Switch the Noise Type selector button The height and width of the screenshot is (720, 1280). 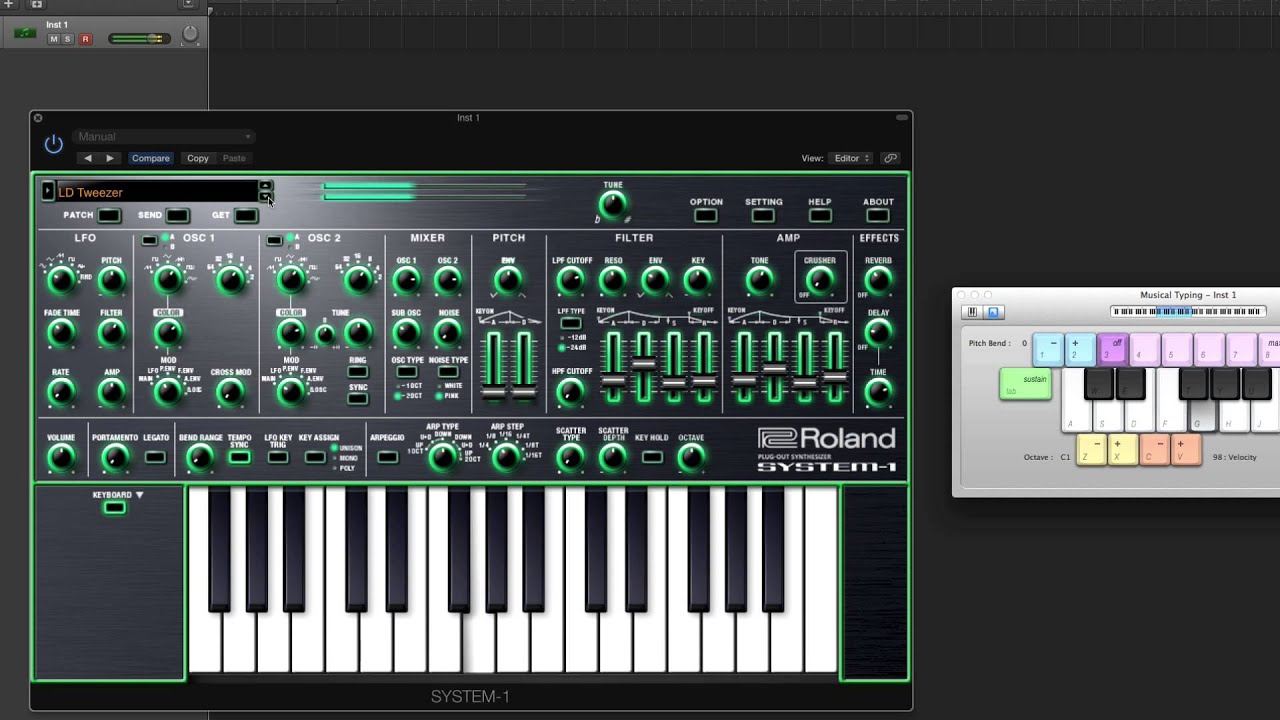(x=448, y=372)
